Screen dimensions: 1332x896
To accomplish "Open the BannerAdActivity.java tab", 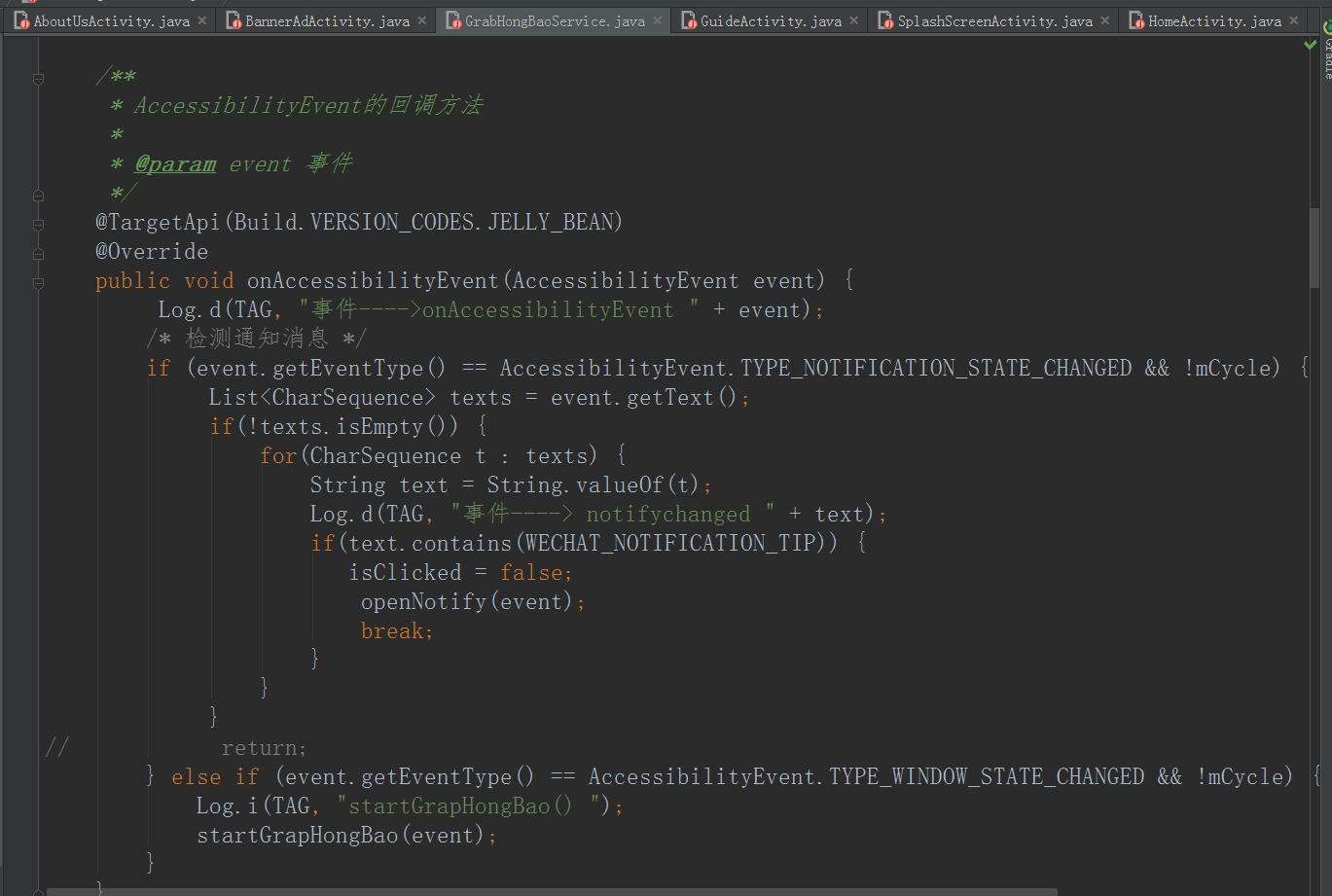I will tap(327, 20).
